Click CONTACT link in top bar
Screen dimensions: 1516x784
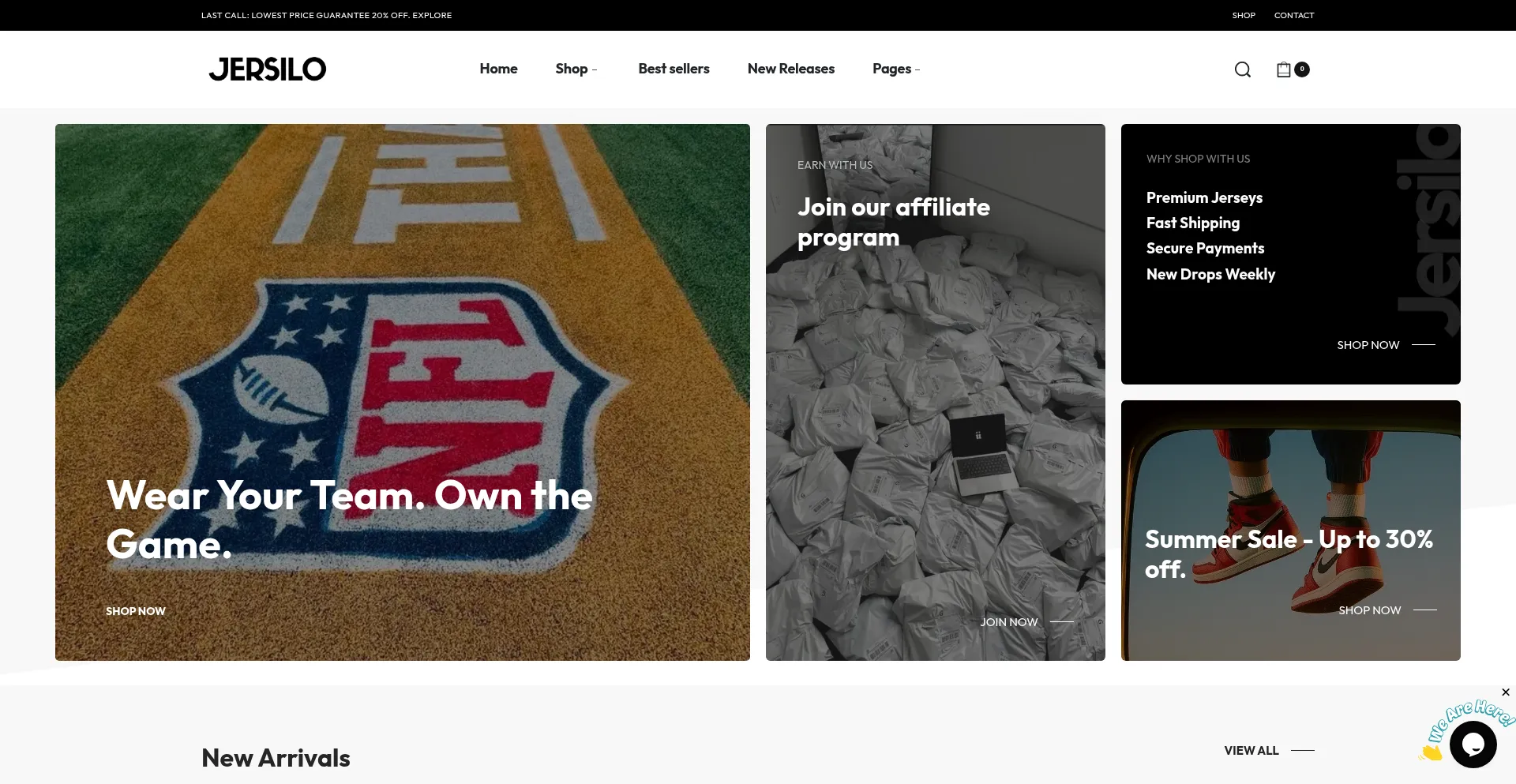[x=1294, y=15]
